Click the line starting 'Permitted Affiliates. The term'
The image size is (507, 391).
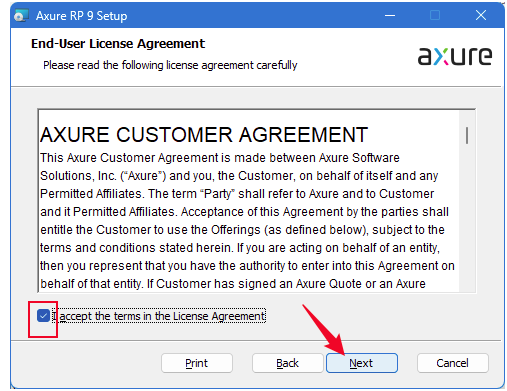pyautogui.click(x=237, y=194)
